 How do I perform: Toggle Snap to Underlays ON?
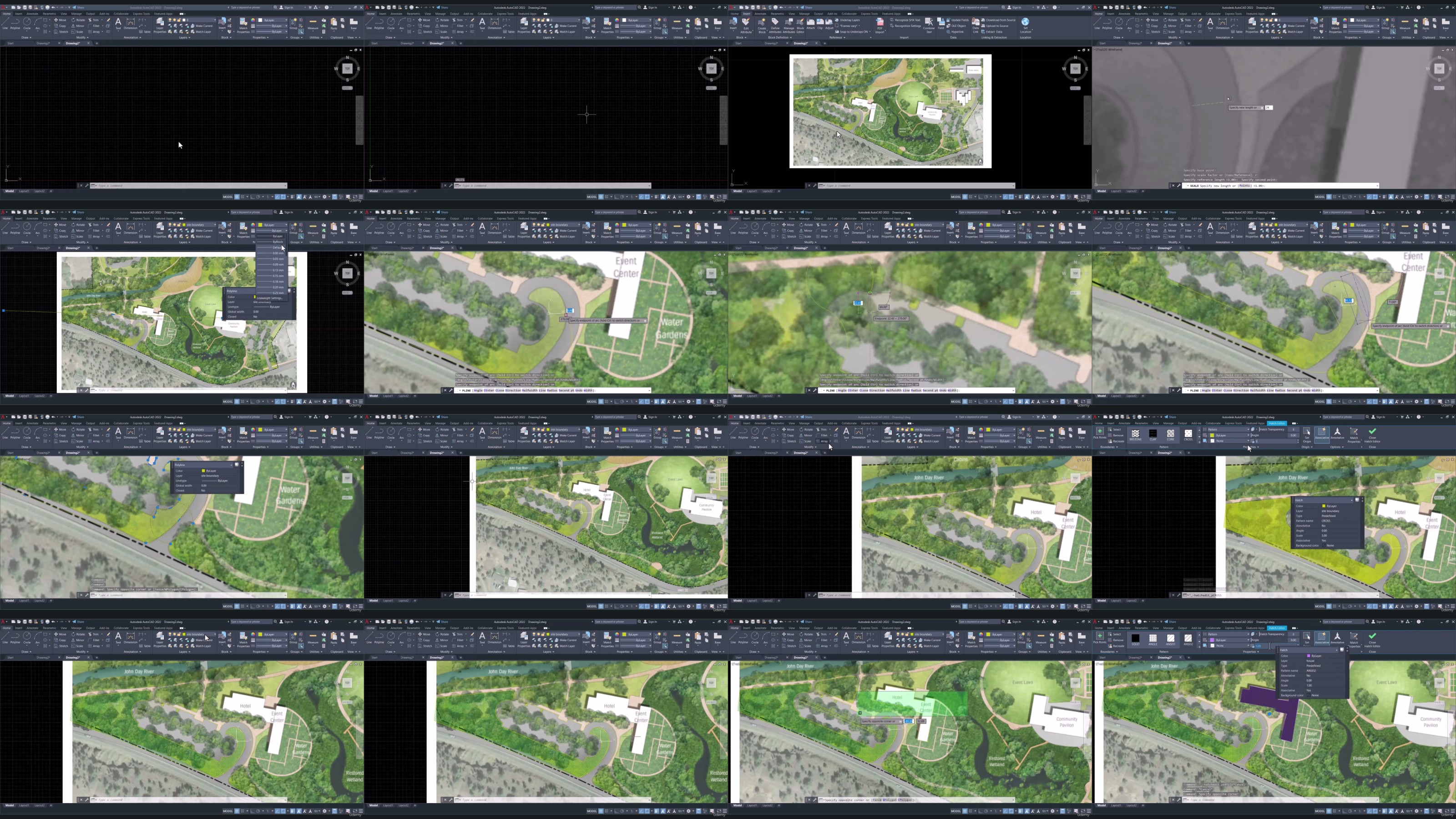854,32
